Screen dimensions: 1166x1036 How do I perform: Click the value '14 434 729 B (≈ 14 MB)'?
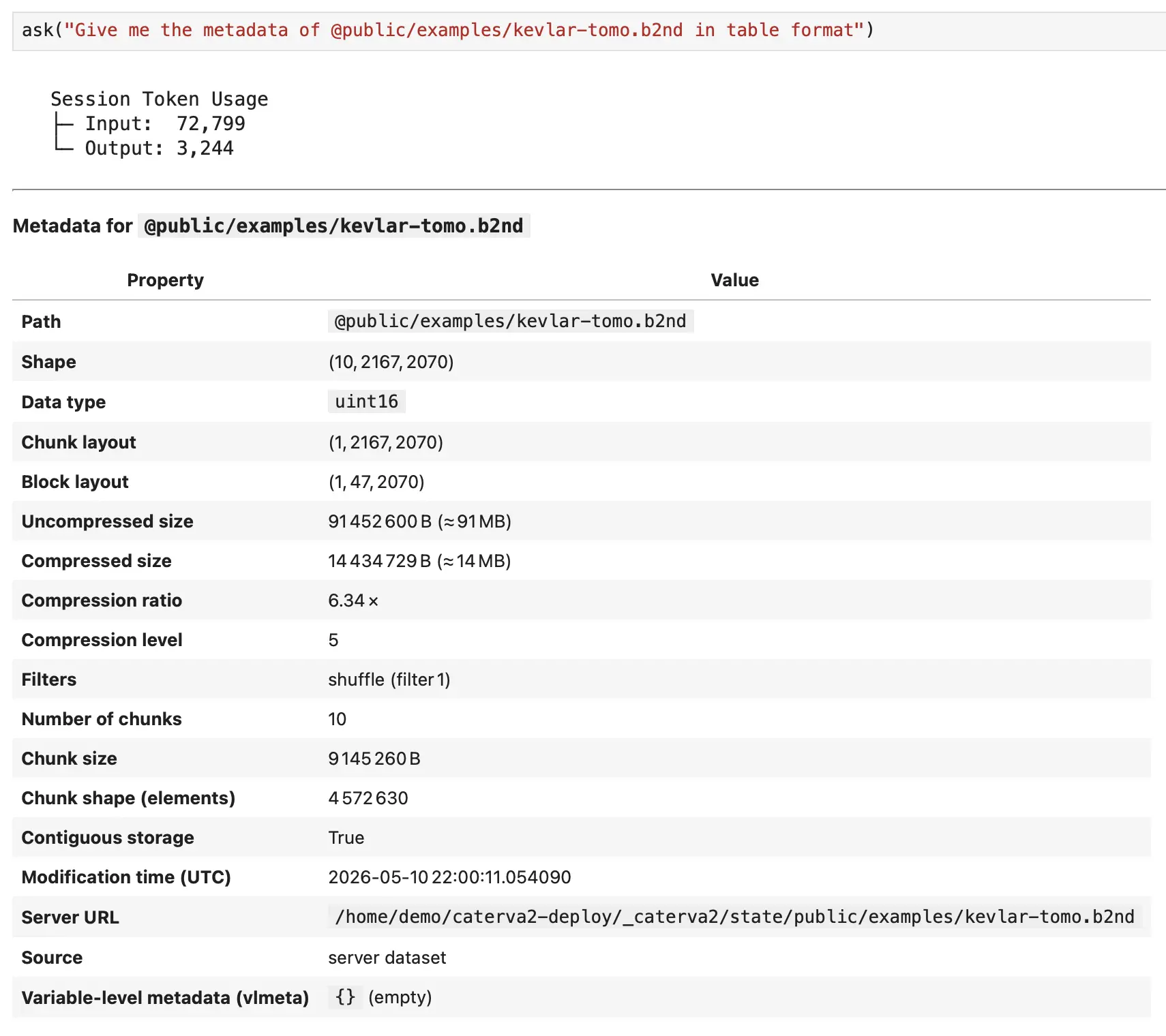pyautogui.click(x=419, y=561)
